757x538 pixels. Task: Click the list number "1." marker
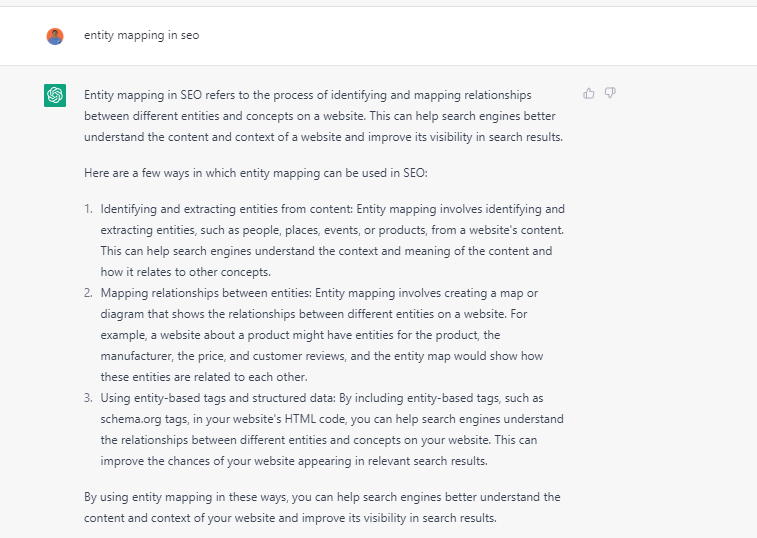[x=89, y=209]
